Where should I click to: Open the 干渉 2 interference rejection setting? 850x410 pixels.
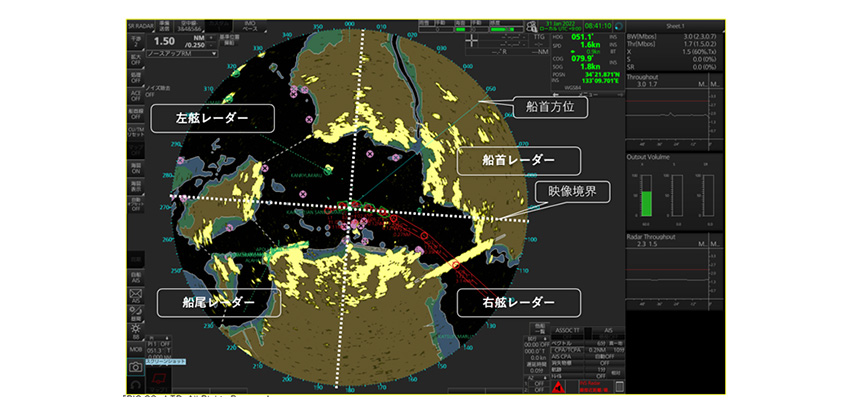click(136, 41)
